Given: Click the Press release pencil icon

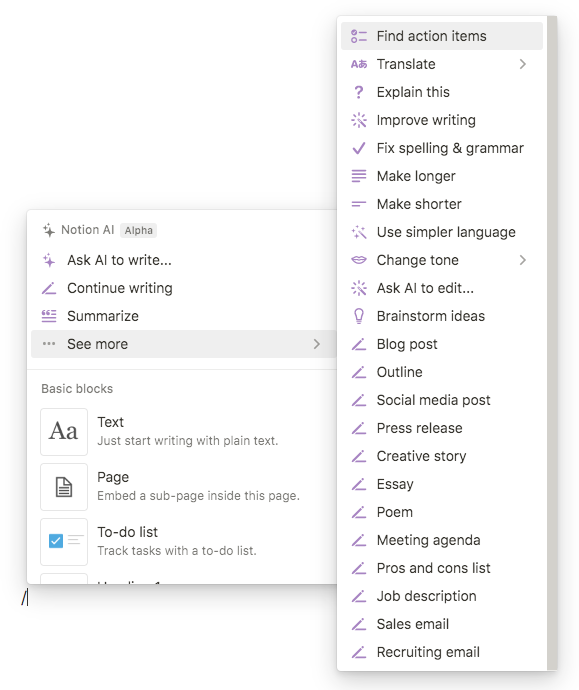Looking at the screenshot, I should click(359, 428).
